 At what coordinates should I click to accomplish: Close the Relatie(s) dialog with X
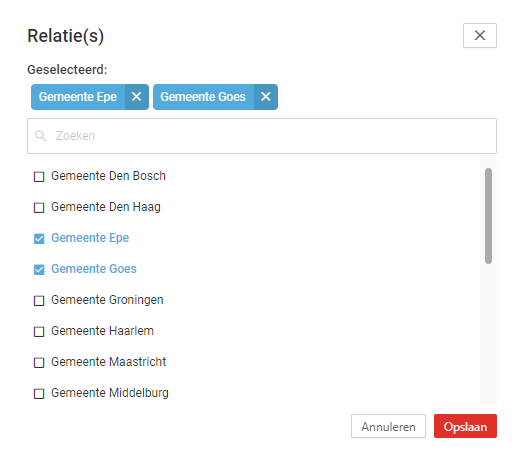480,35
